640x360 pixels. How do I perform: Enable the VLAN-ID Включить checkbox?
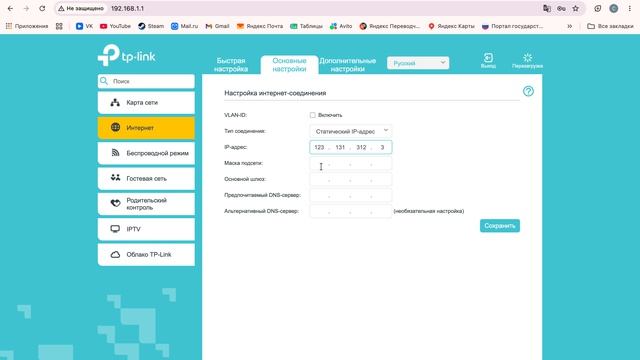313,115
